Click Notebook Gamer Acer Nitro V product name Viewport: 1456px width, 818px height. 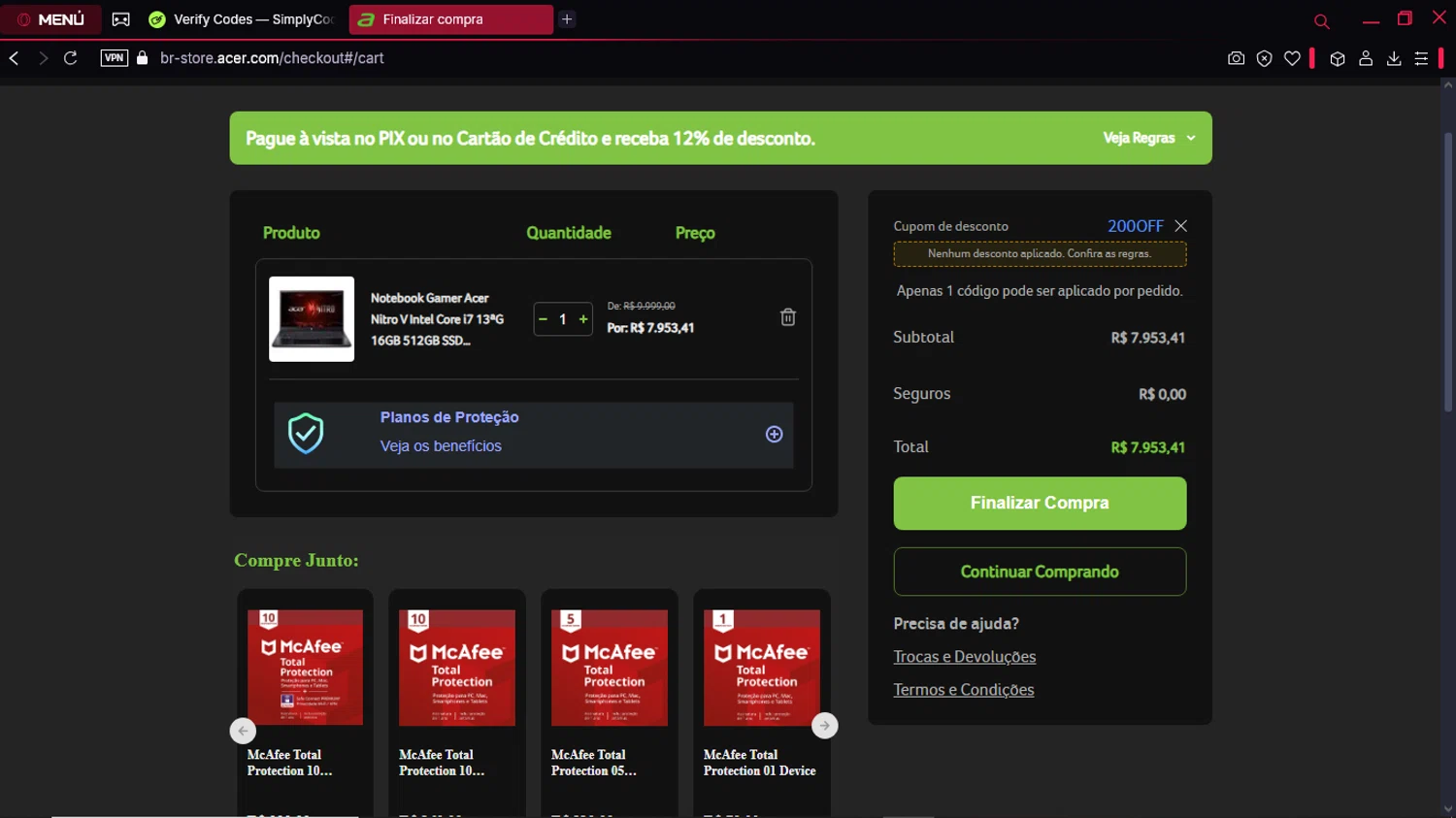[x=437, y=319]
